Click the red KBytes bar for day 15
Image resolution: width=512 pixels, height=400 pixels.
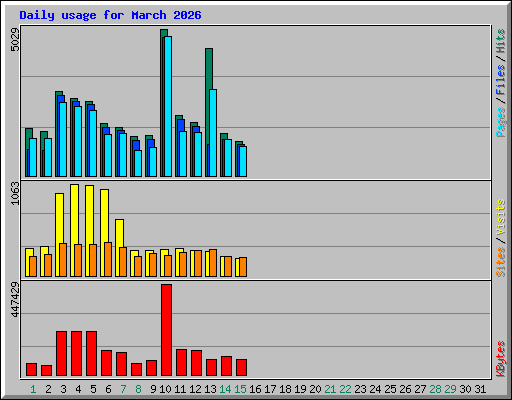(241, 367)
